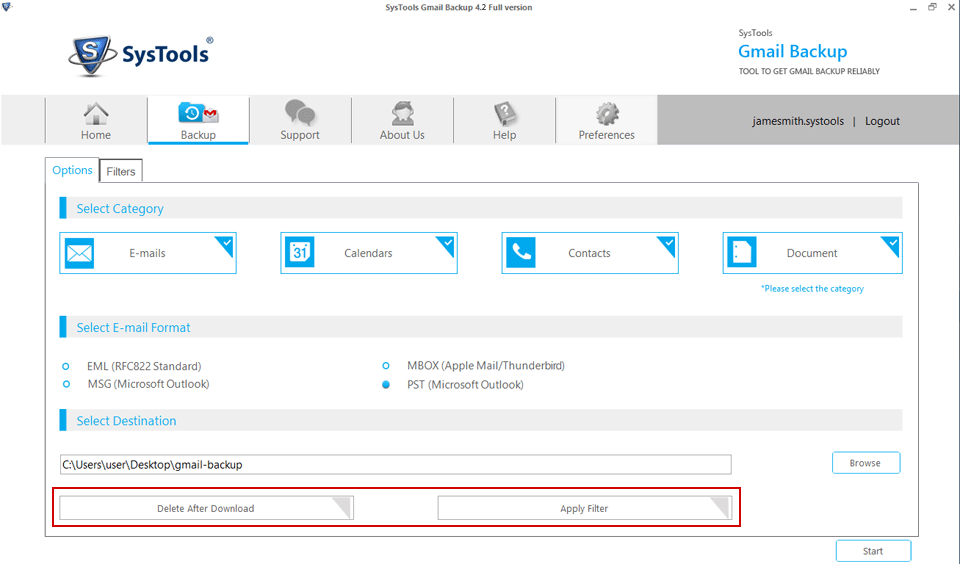Viewport: 960px width, 564px height.
Task: Click the Logout link
Action: [x=882, y=121]
